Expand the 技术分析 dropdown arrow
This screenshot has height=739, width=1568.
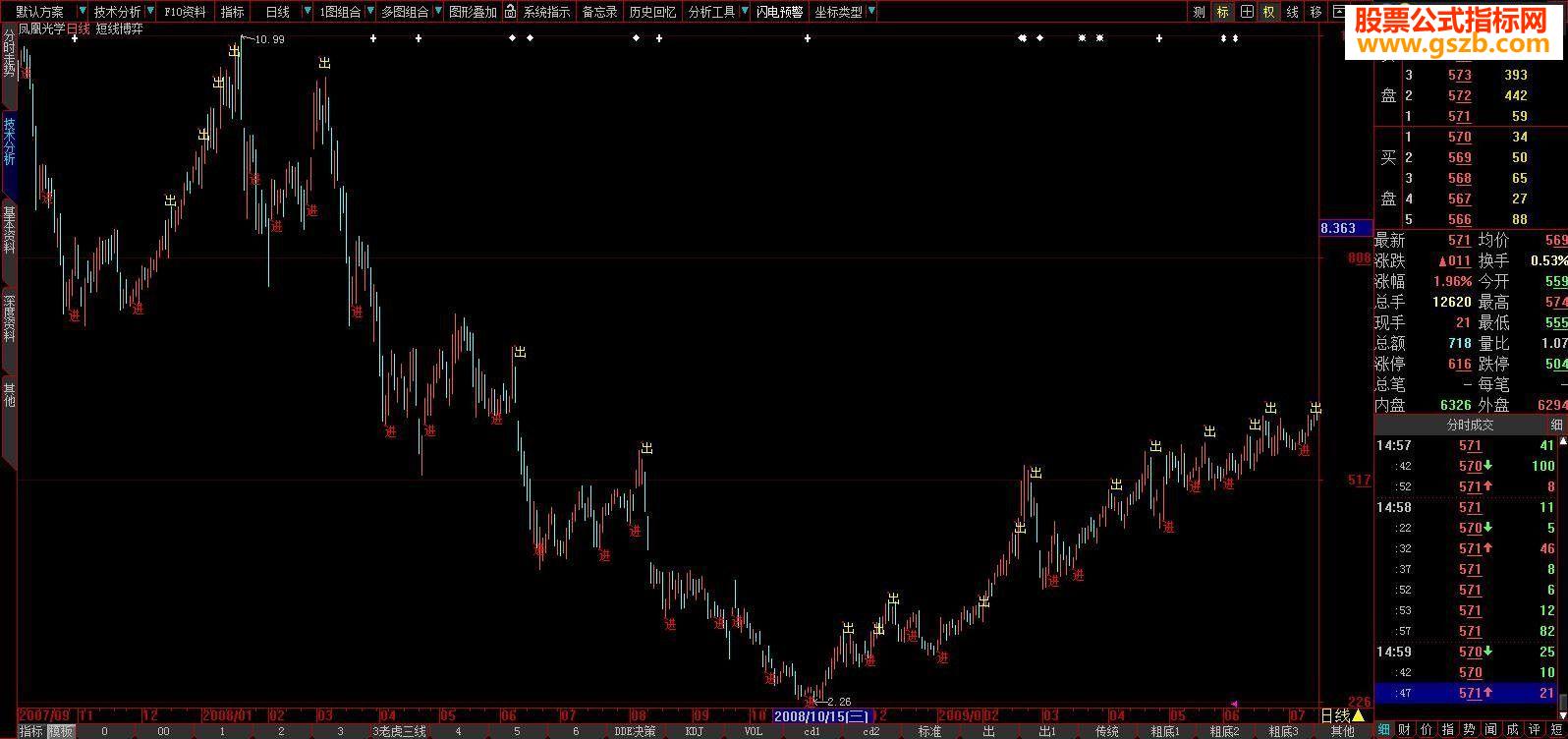coord(150,12)
